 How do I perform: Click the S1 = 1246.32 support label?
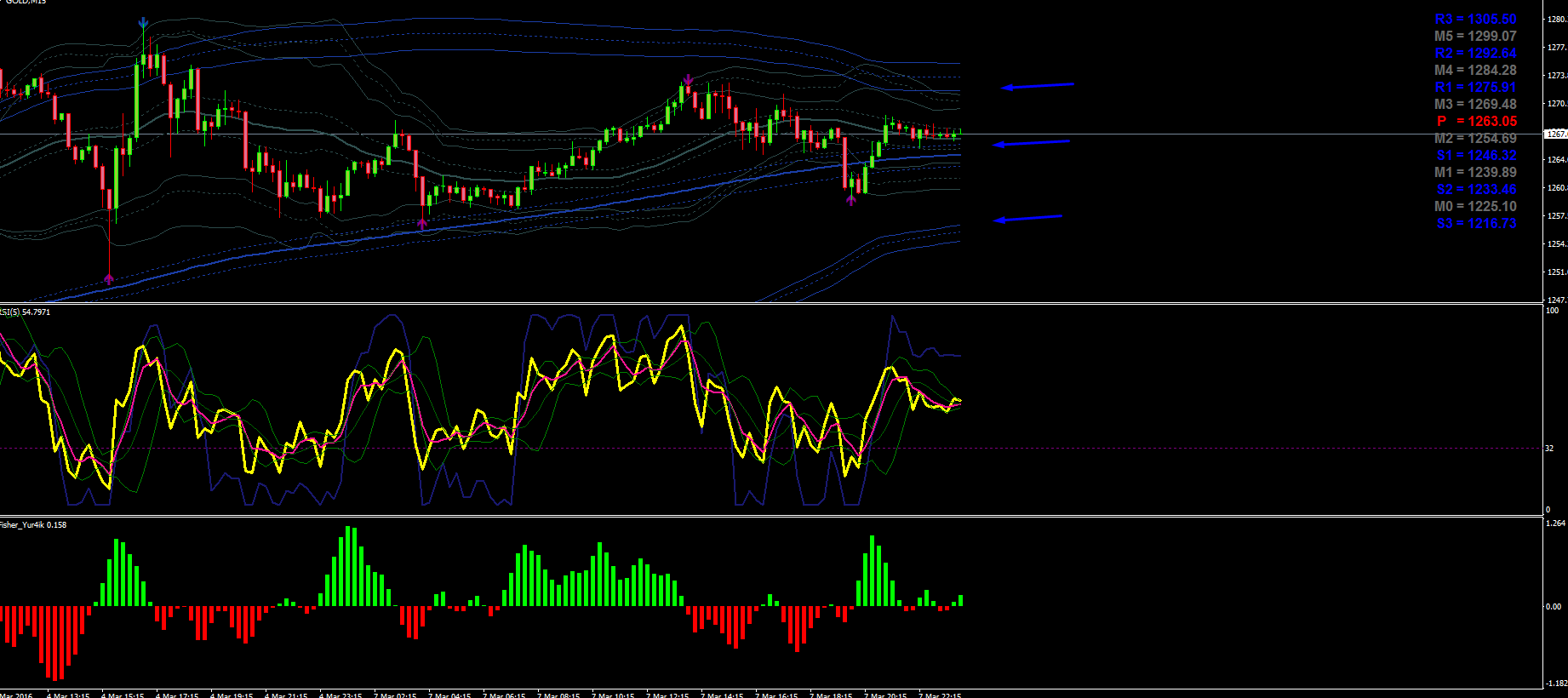click(x=1477, y=155)
